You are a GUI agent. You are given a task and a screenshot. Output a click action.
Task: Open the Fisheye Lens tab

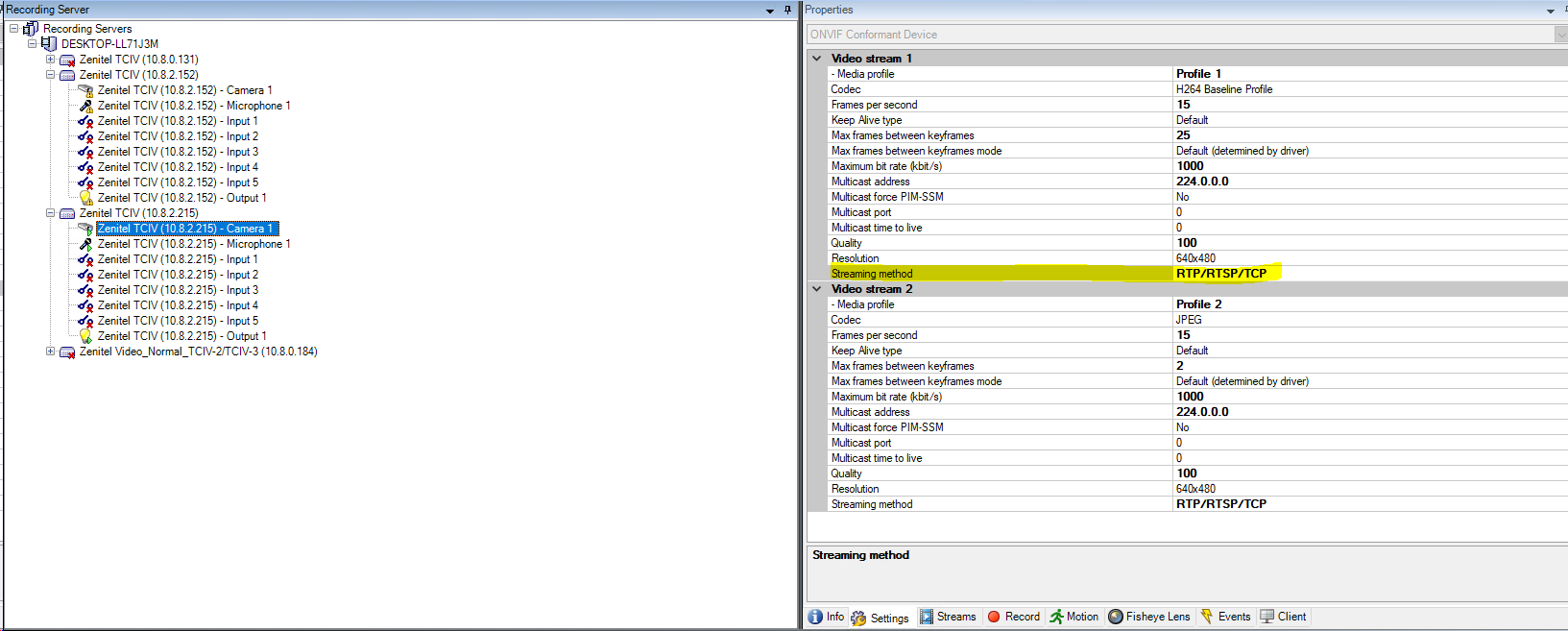click(x=1149, y=617)
